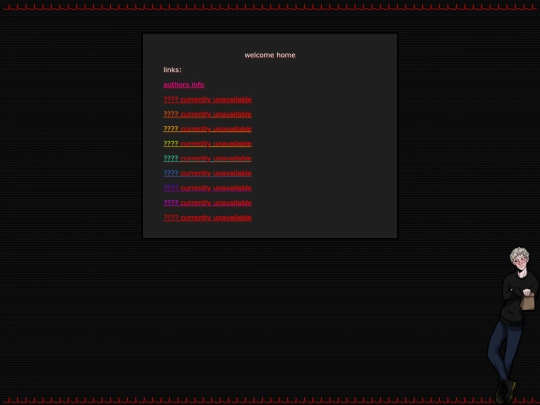Open the pink 'authors info' link
Viewport: 540px width, 405px height.
tap(184, 85)
